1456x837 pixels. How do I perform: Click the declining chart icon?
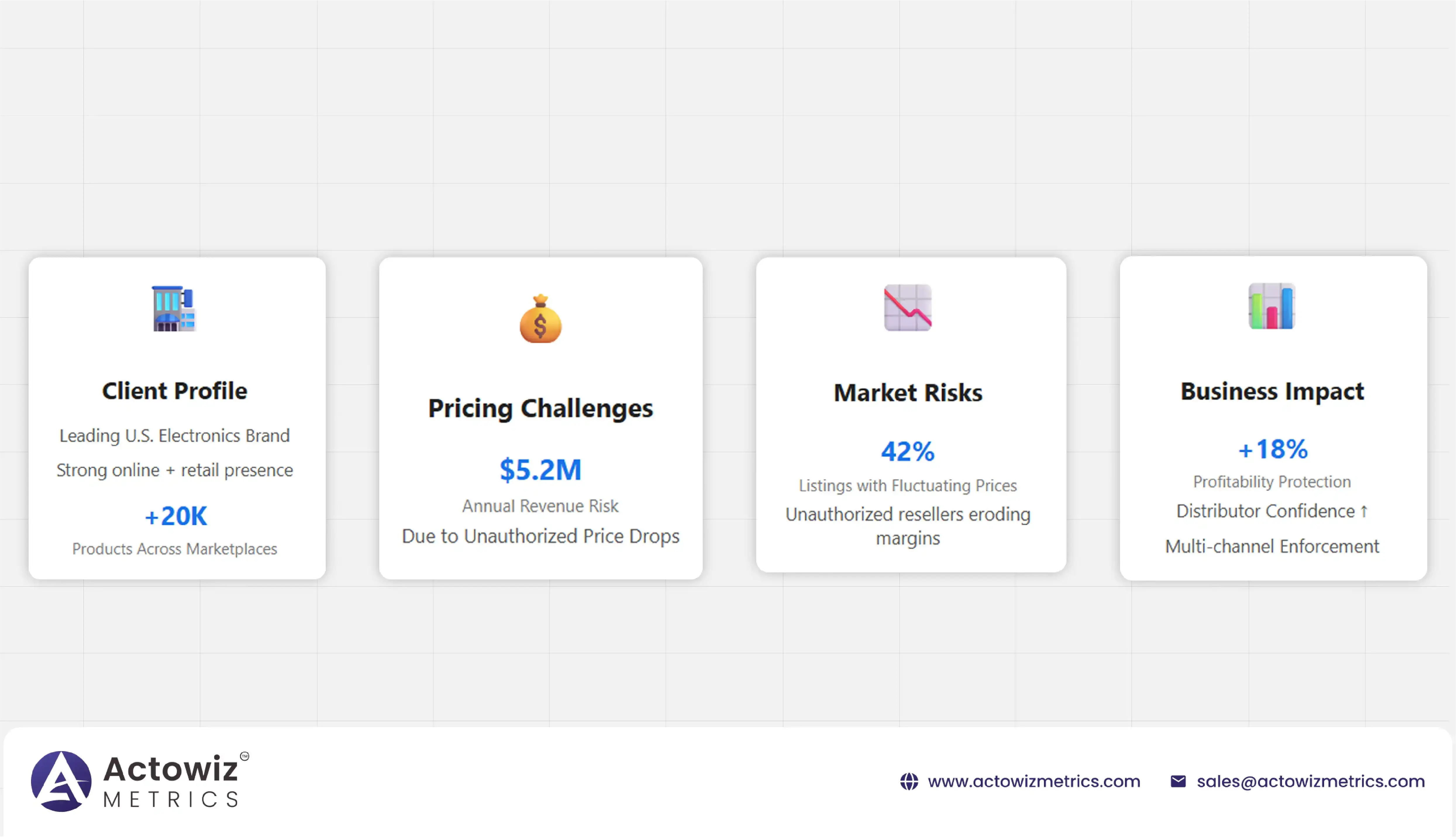point(907,308)
